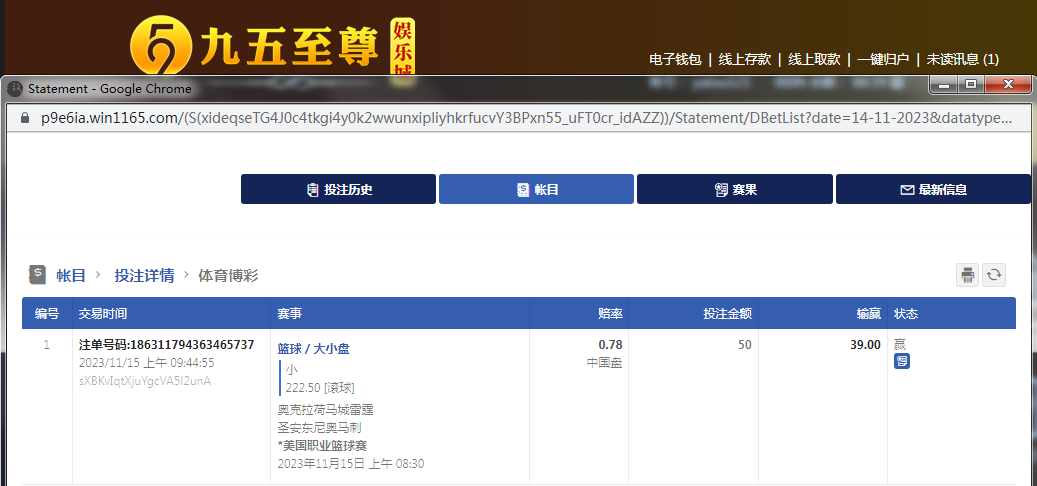Click the 投注详情 breadcrumb link

point(144,276)
